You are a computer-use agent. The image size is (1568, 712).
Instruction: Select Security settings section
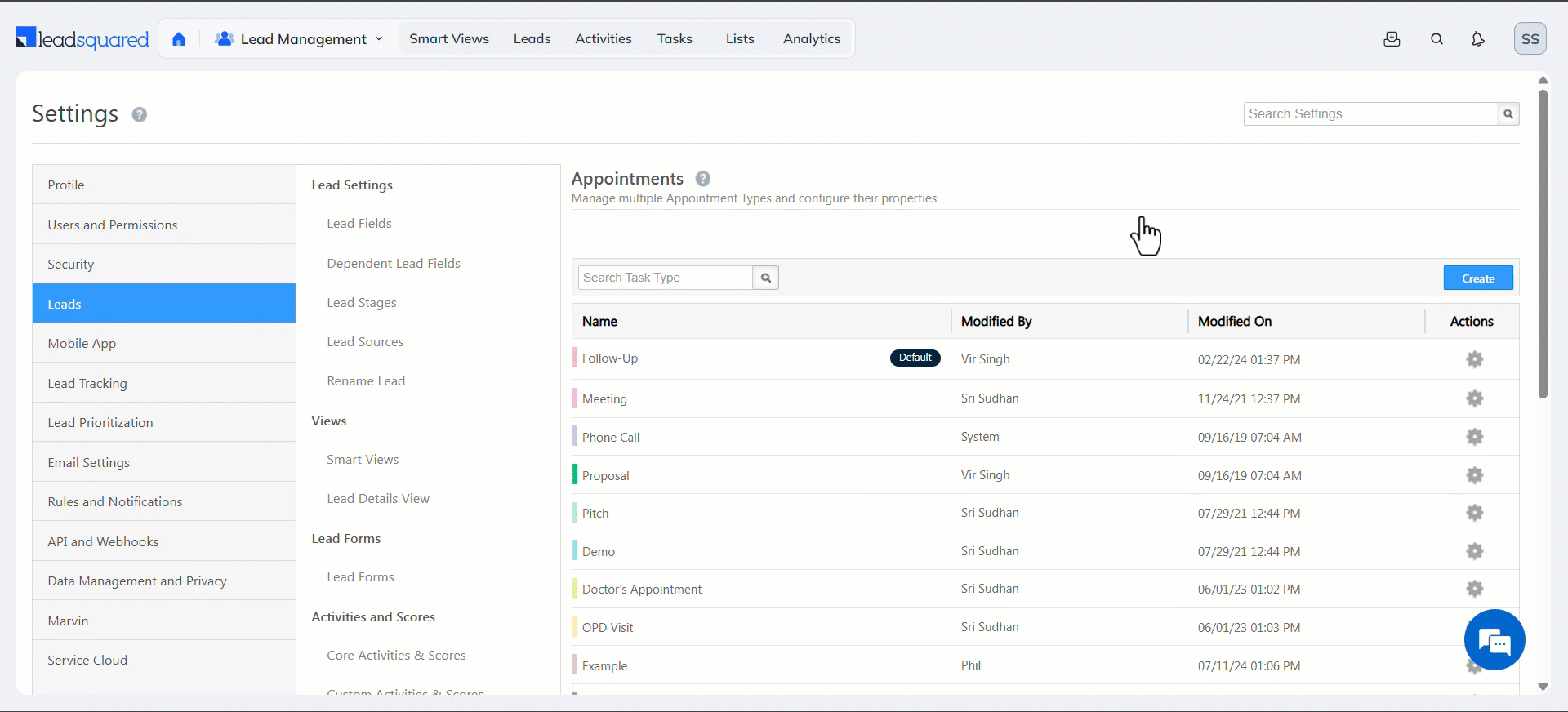[x=164, y=264]
